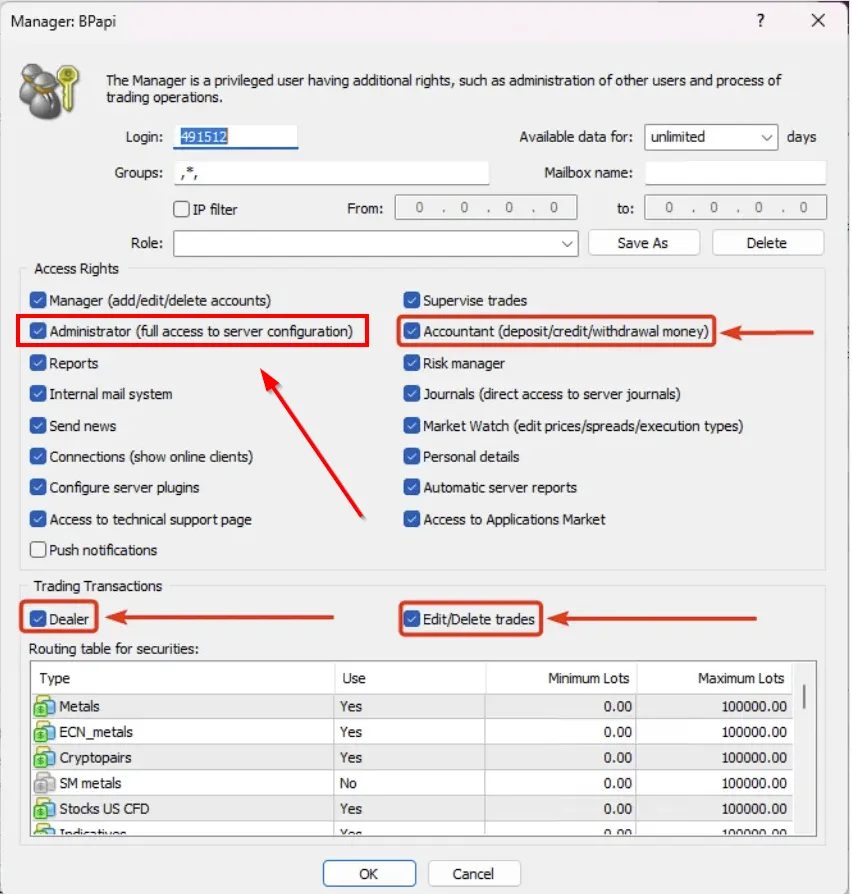852x894 pixels.
Task: Click the Stocks US CFD icon
Action: click(46, 808)
